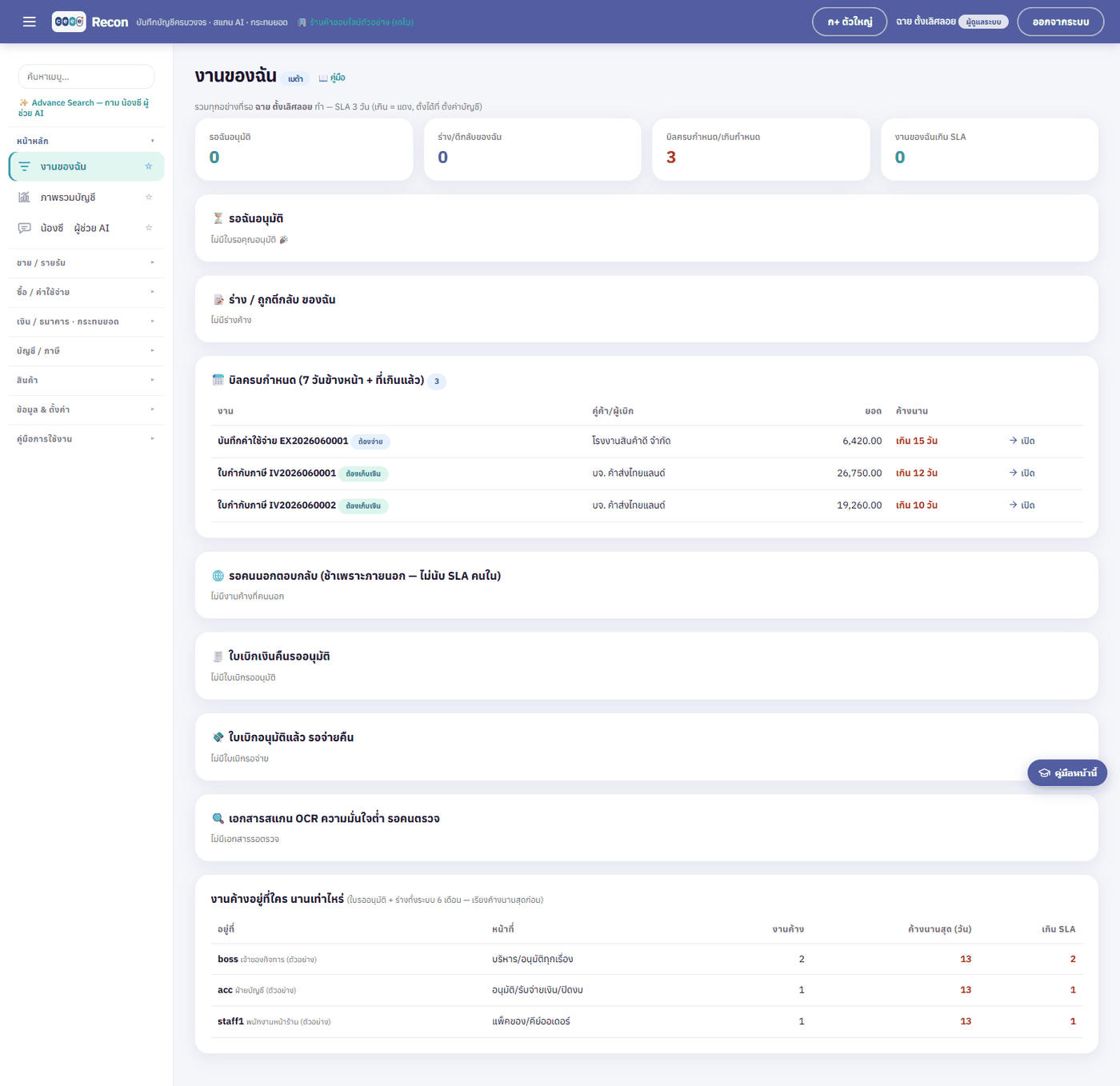Expand the ซื้อ / ค่าใช้จ่าย section
1120x1086 pixels.
pyautogui.click(x=86, y=292)
